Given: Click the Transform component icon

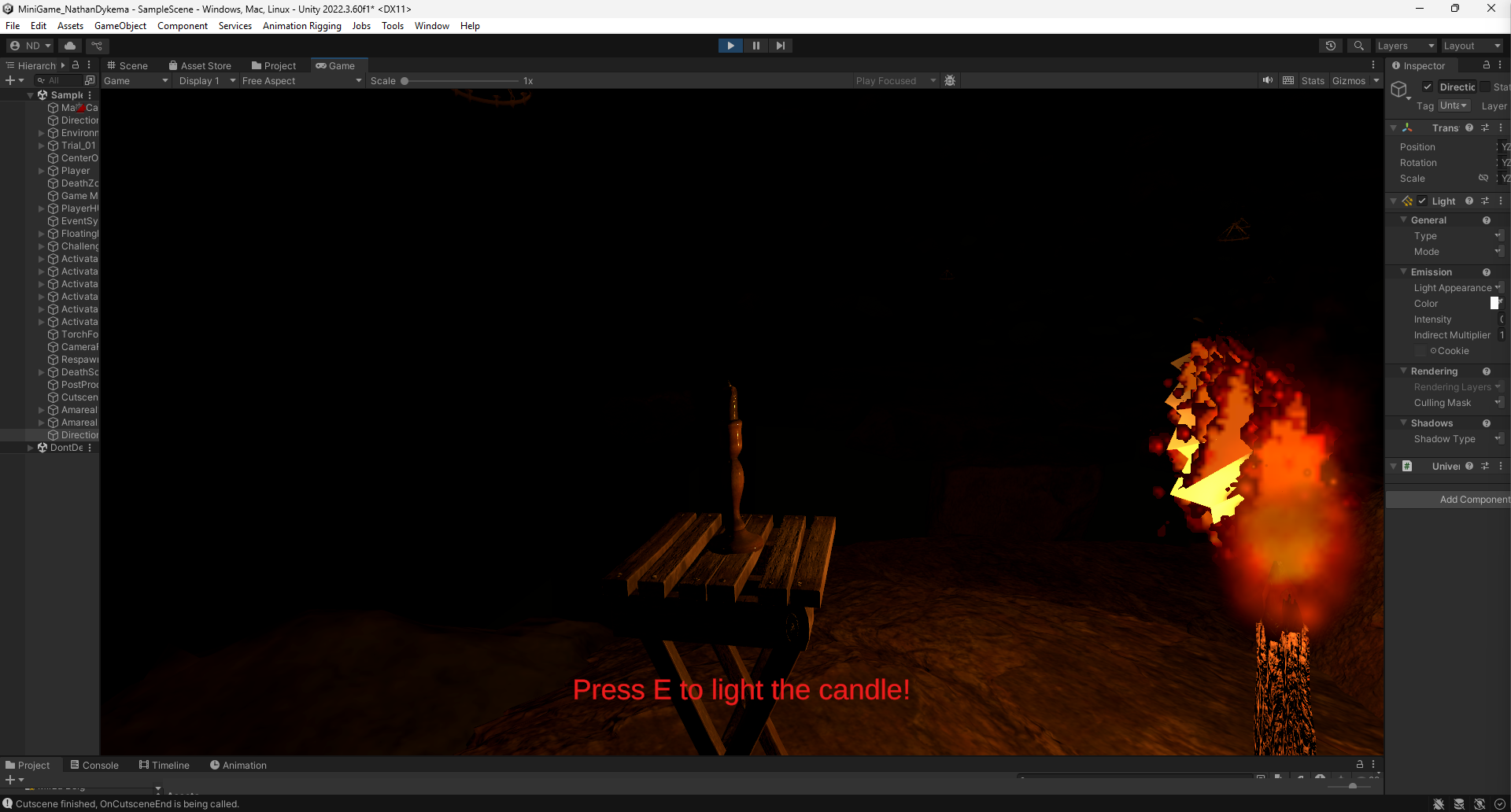Looking at the screenshot, I should point(1409,127).
